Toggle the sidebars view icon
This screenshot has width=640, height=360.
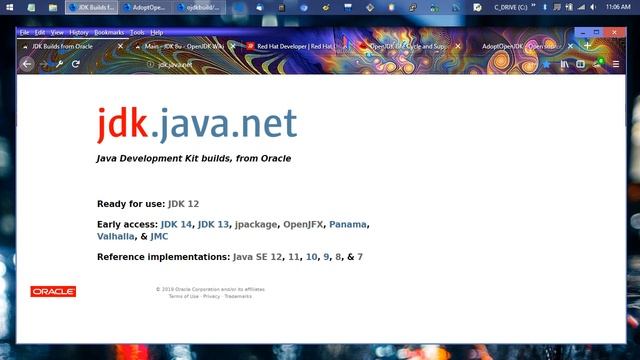pyautogui.click(x=580, y=64)
